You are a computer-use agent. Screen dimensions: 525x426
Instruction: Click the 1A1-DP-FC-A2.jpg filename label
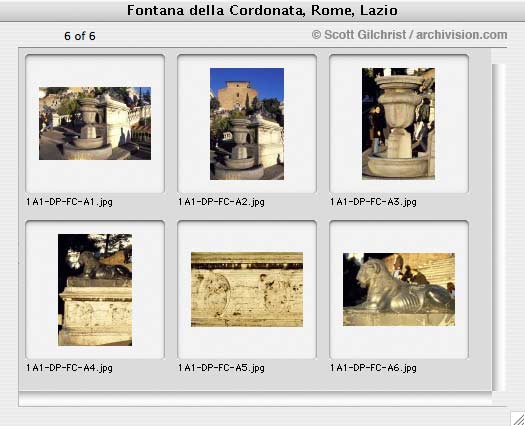pos(221,202)
